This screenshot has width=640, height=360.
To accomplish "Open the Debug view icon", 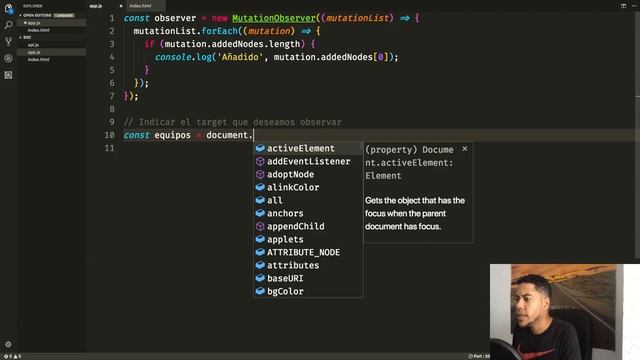I will pos(8,58).
